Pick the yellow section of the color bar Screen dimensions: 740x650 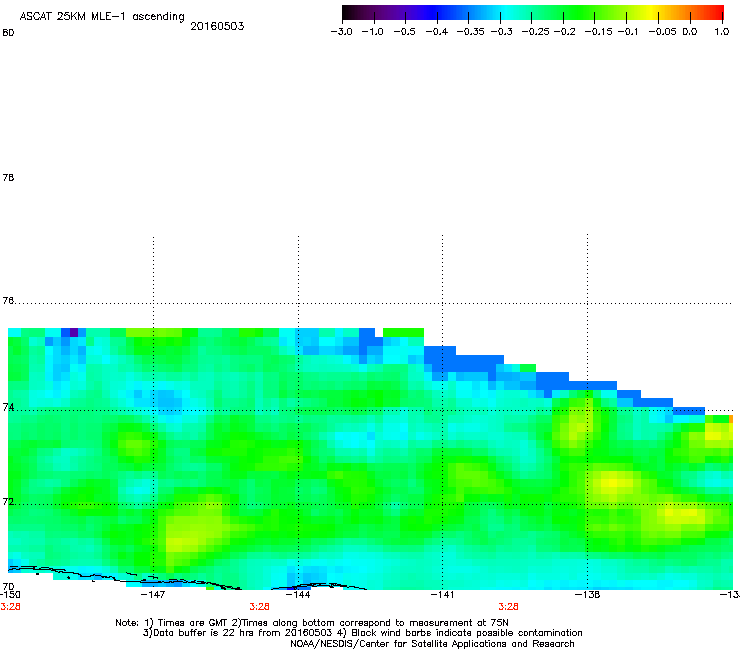pos(654,13)
